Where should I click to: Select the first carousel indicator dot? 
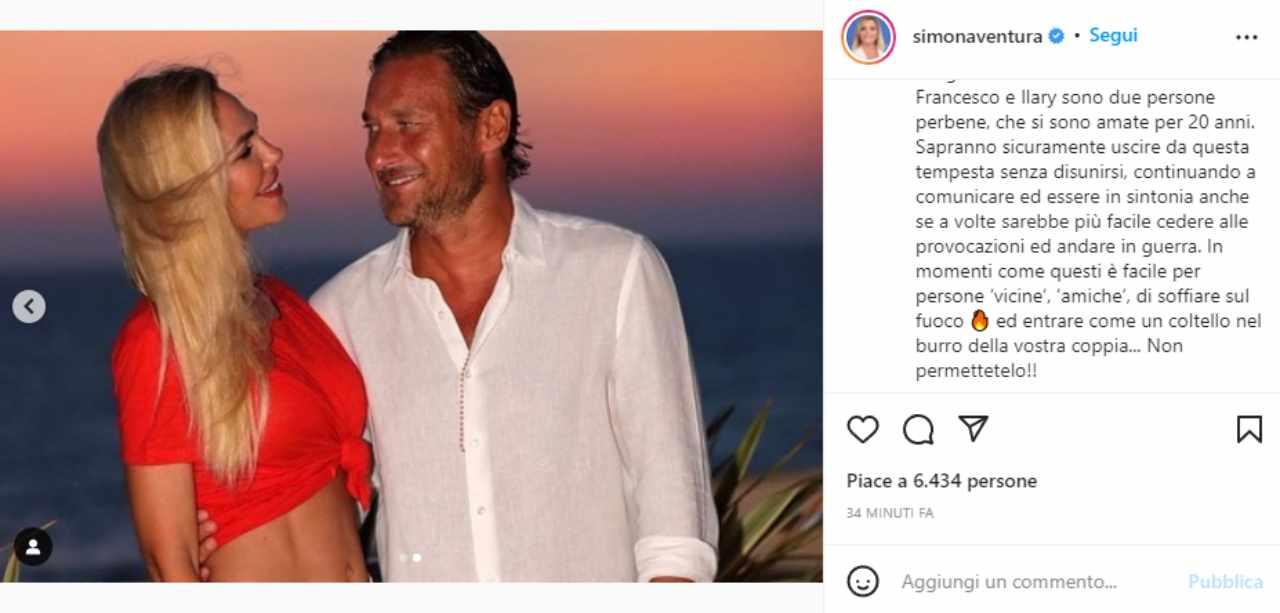point(403,557)
